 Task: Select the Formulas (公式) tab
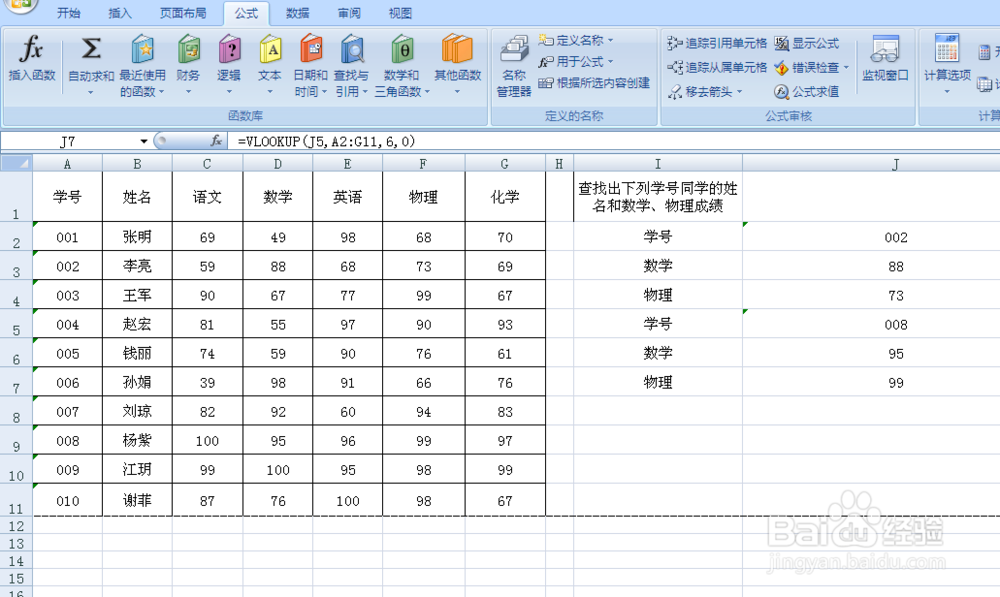[246, 13]
